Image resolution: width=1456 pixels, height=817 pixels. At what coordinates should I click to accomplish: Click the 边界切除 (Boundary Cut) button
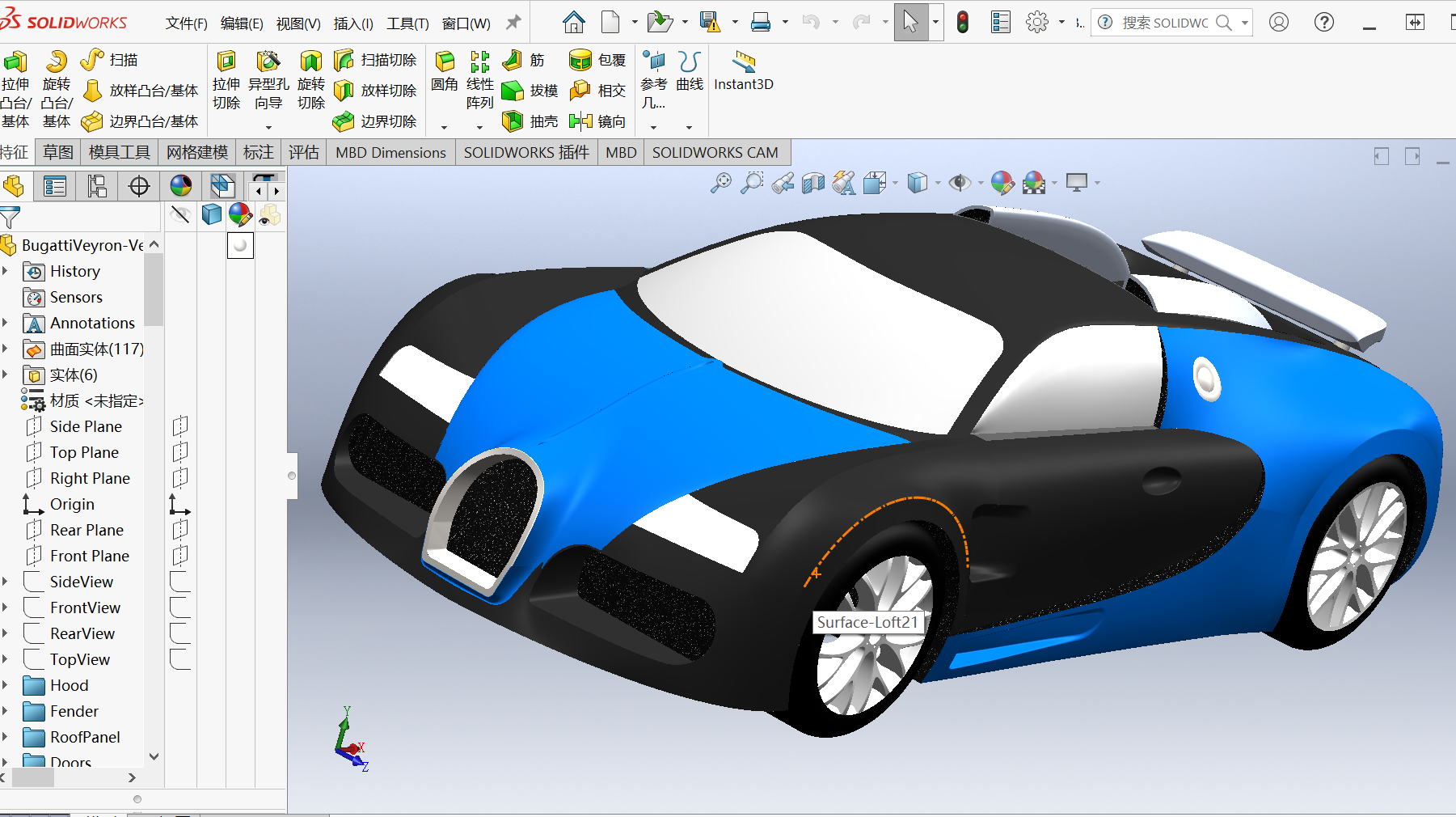[375, 121]
